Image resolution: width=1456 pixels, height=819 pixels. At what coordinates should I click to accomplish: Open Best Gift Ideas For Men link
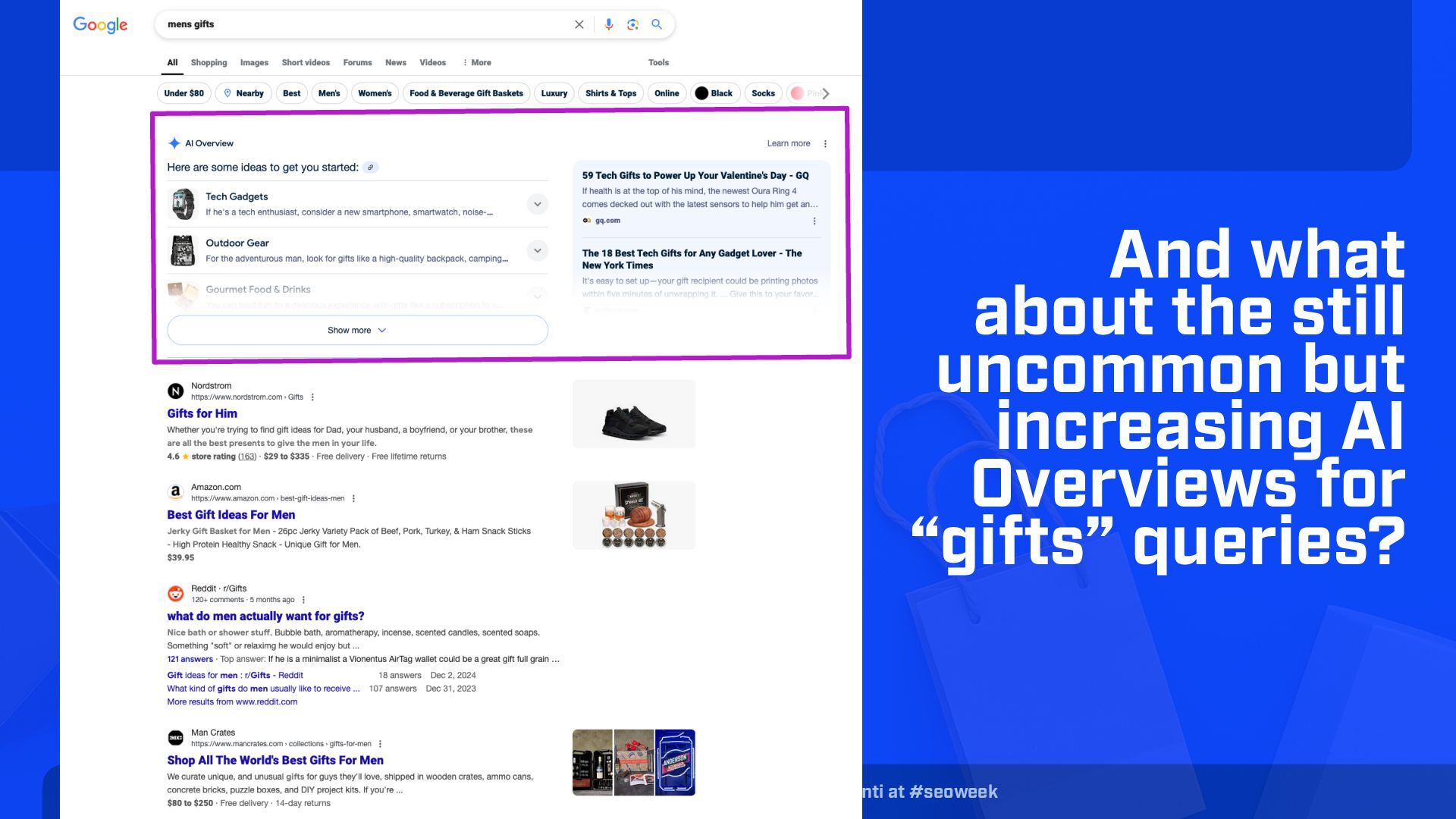[x=231, y=515]
